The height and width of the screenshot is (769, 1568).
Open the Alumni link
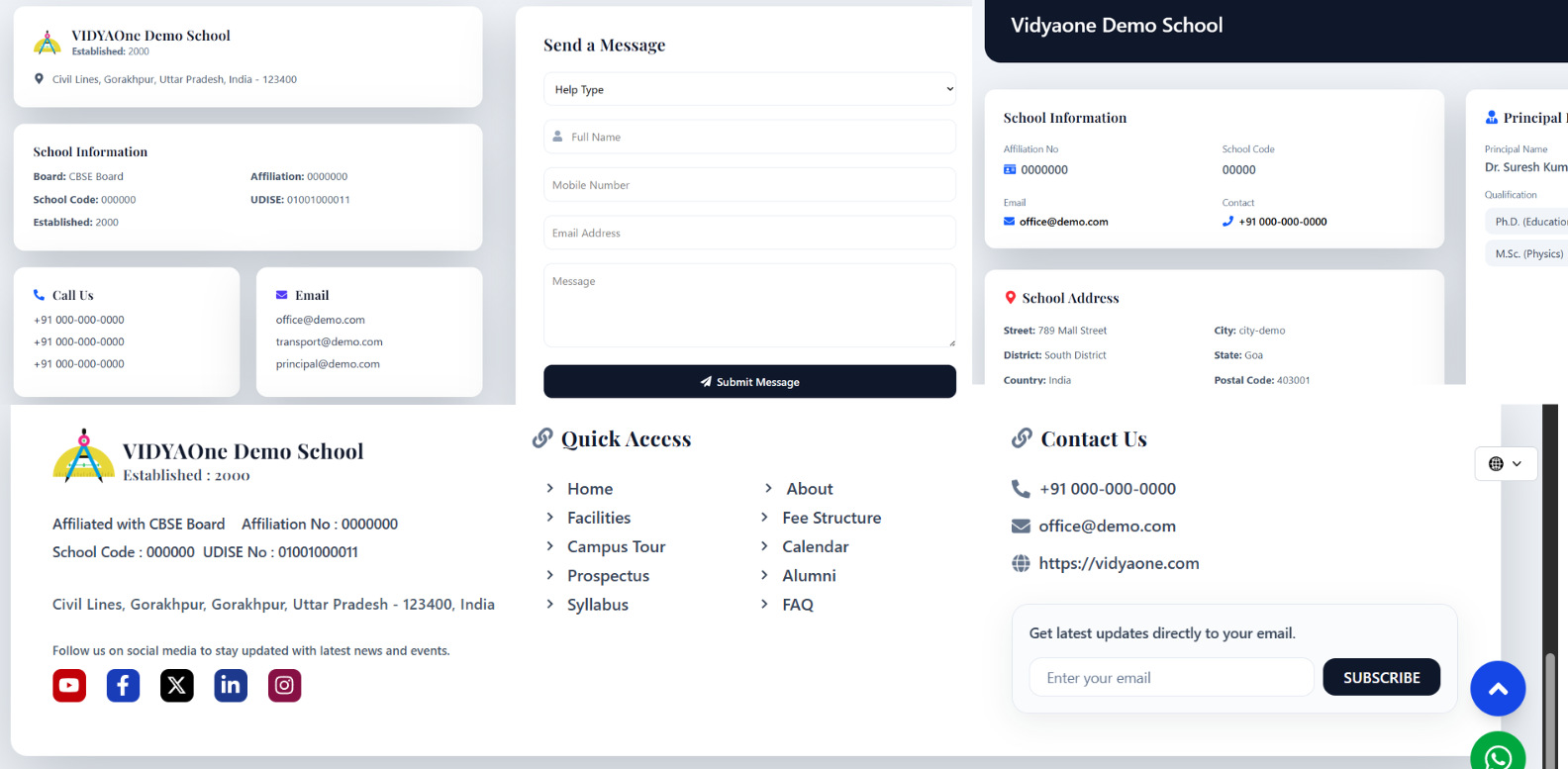click(809, 576)
